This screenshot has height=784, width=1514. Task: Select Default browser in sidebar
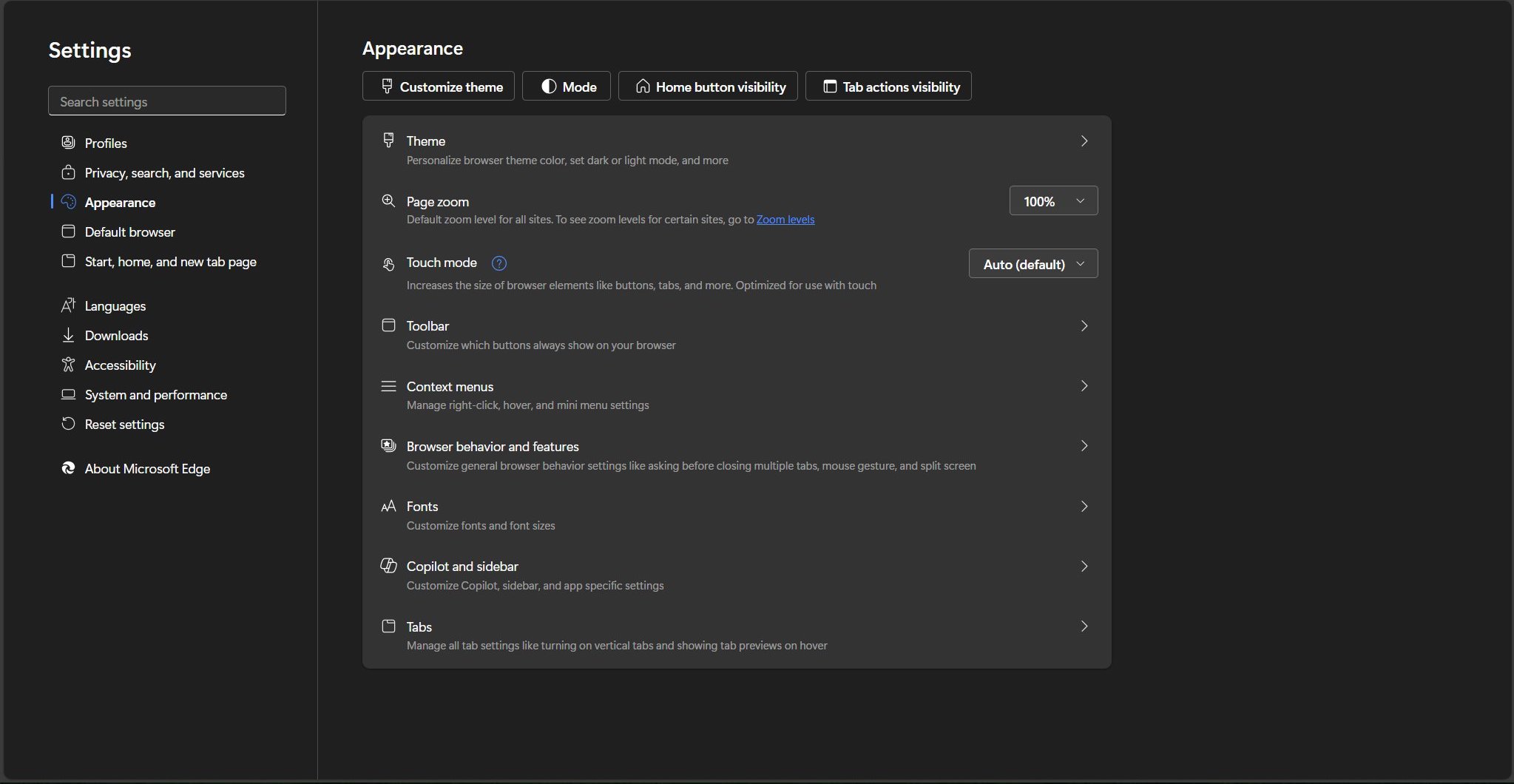click(x=130, y=232)
